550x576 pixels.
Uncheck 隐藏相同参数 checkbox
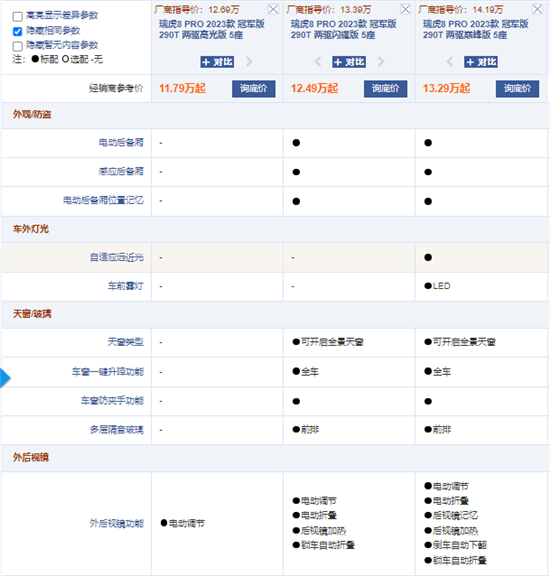pyautogui.click(x=18, y=32)
